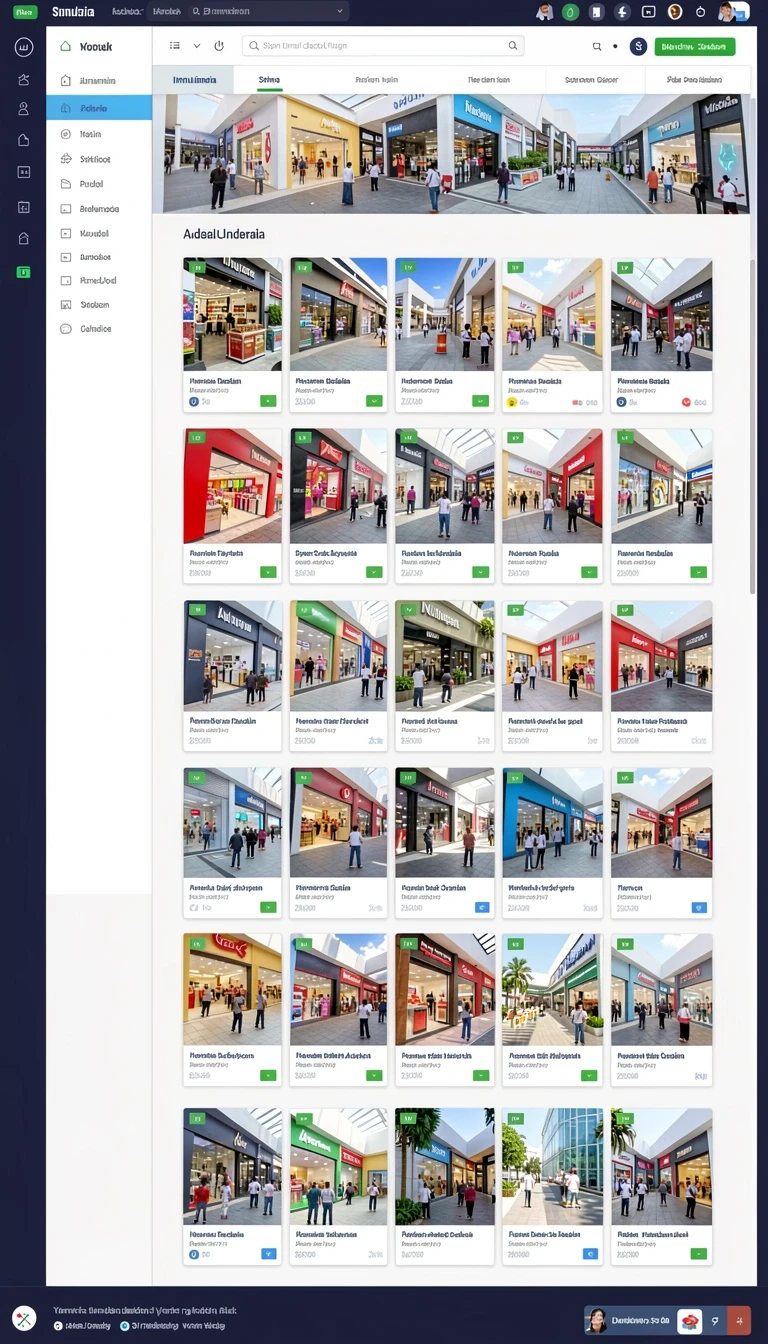Select the green square icon in dark rail

[x=24, y=272]
